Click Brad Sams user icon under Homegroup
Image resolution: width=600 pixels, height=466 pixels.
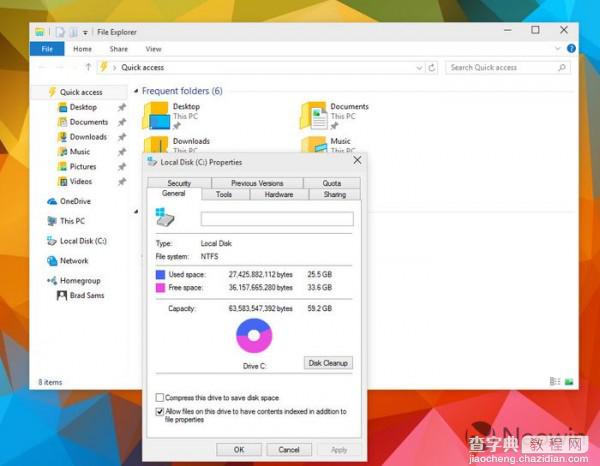click(x=62, y=295)
